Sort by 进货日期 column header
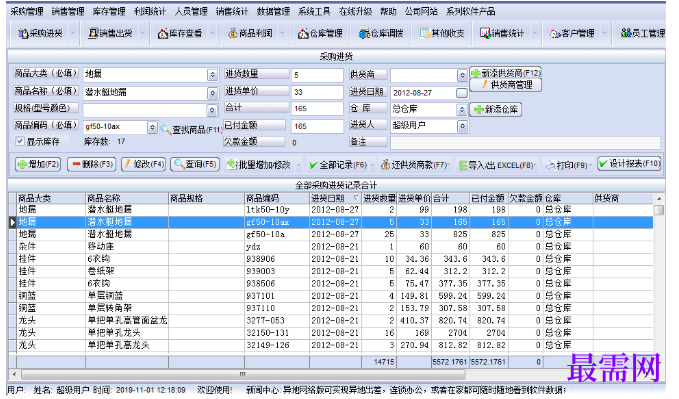 [336, 198]
